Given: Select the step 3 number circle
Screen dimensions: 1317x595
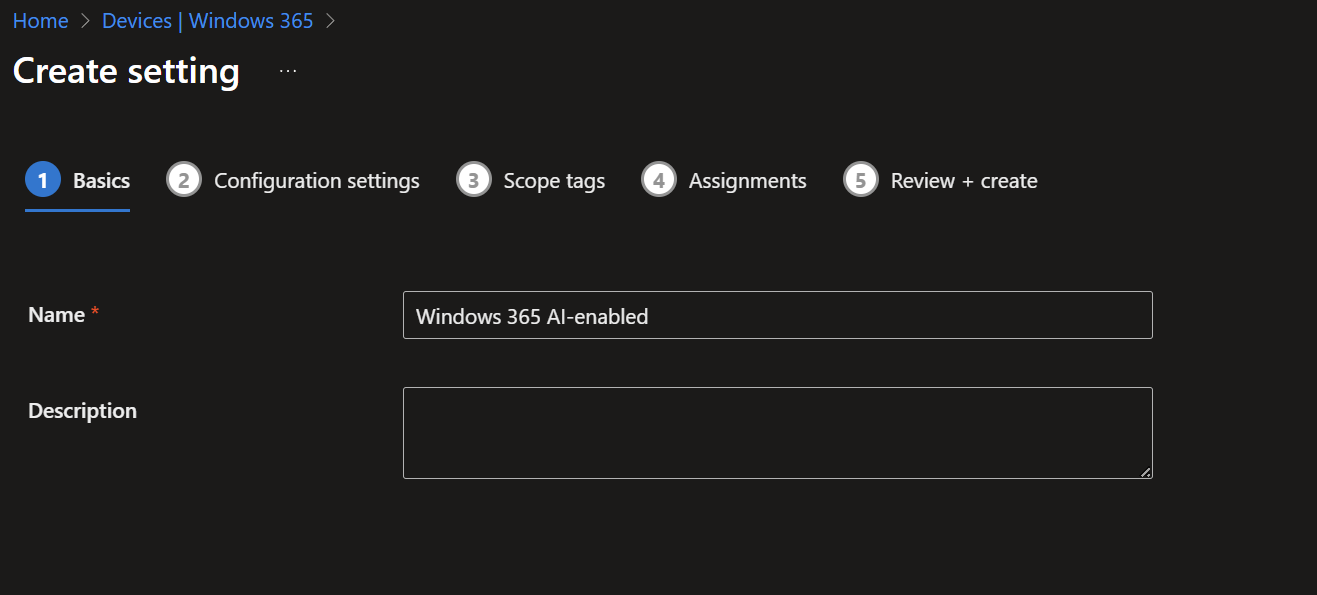Looking at the screenshot, I should 473,181.
